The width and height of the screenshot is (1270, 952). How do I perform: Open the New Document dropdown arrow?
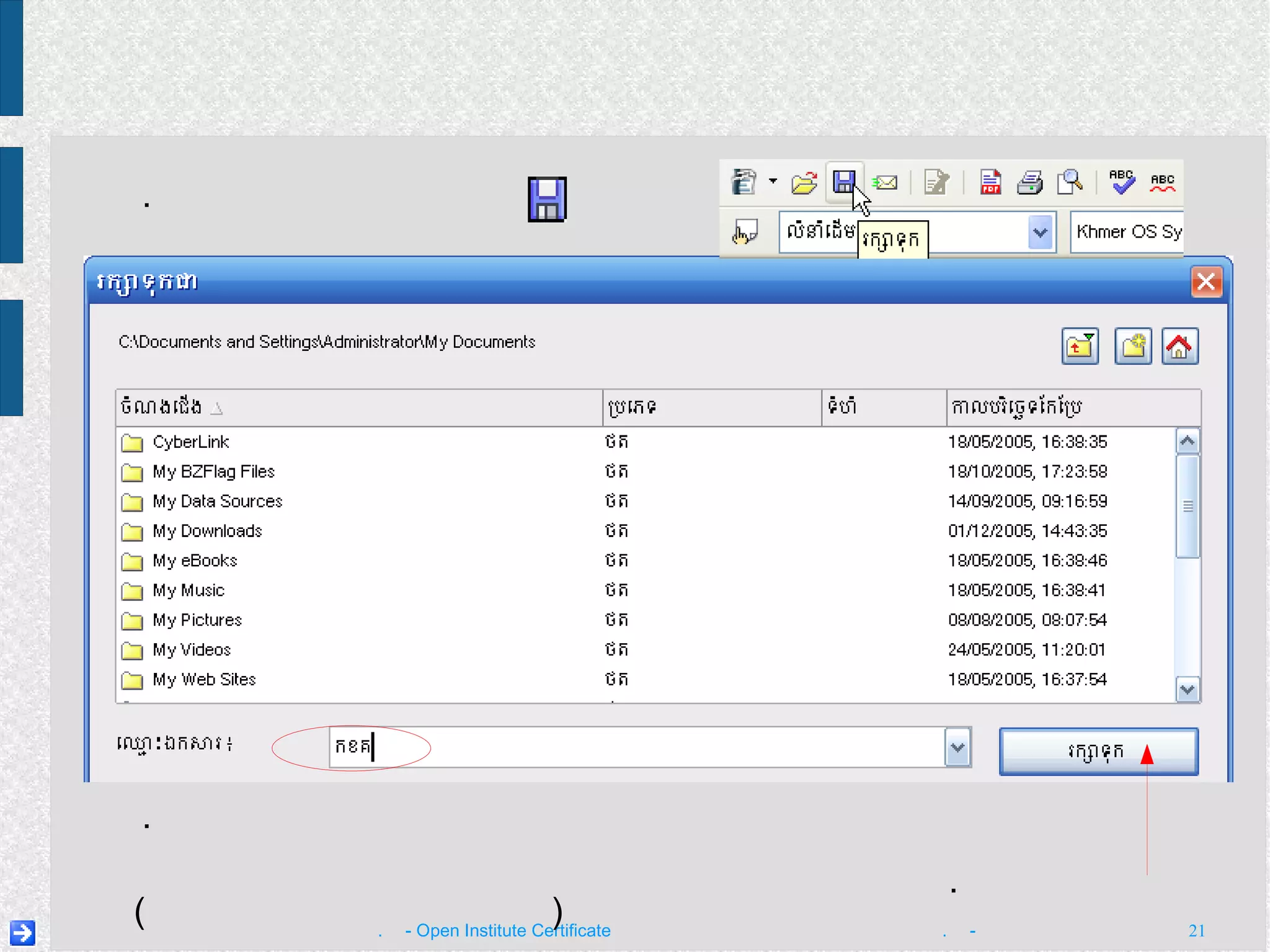773,182
